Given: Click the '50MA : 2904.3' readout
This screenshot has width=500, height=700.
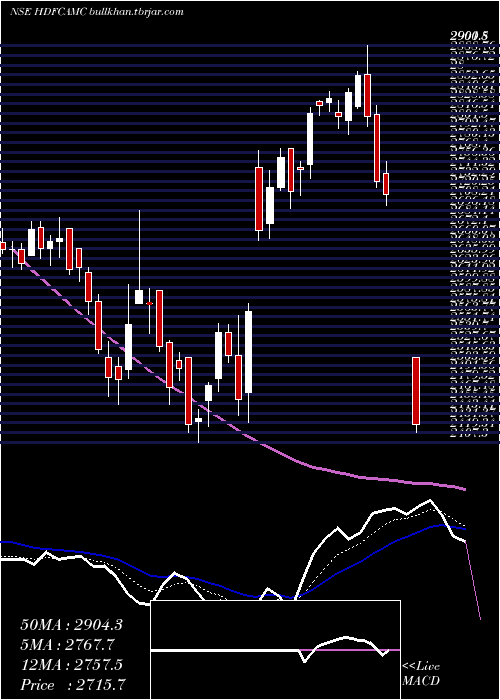Looking at the screenshot, I should pyautogui.click(x=71, y=625).
